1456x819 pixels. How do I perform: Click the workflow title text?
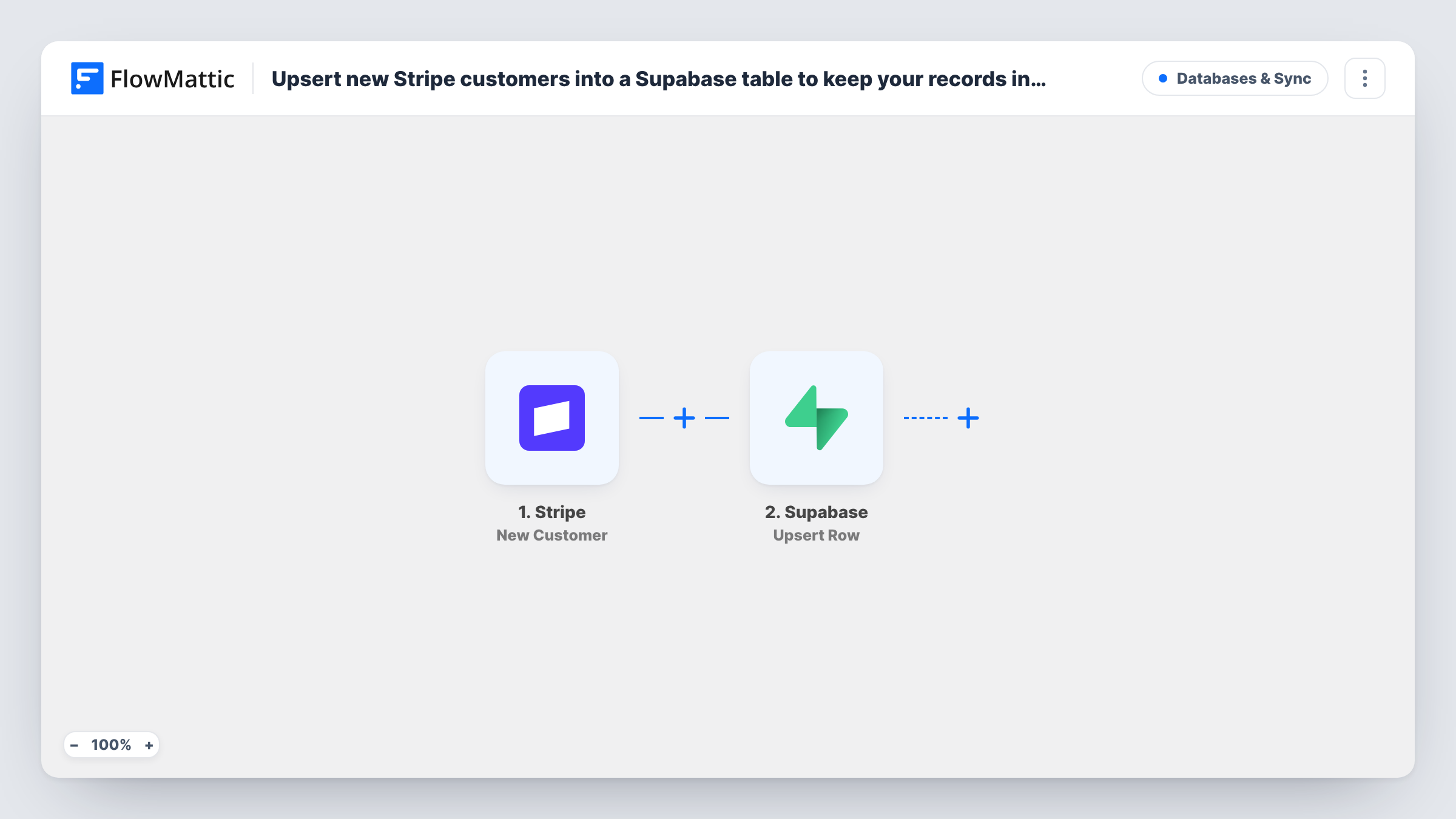point(658,79)
